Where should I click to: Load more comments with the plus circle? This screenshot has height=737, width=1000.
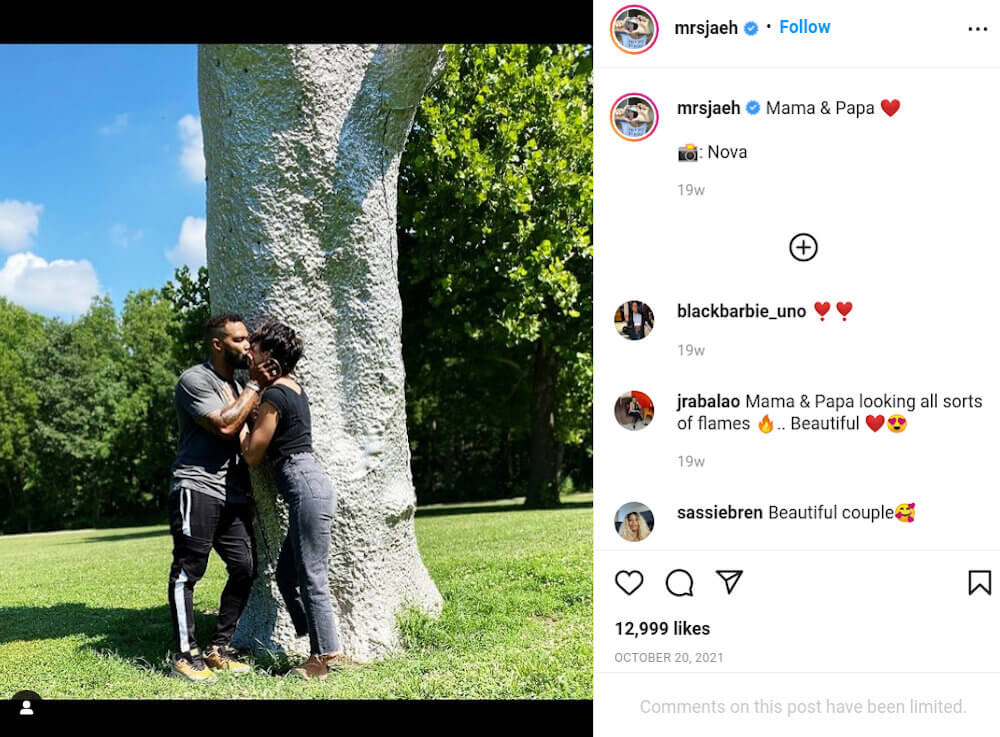pos(803,247)
